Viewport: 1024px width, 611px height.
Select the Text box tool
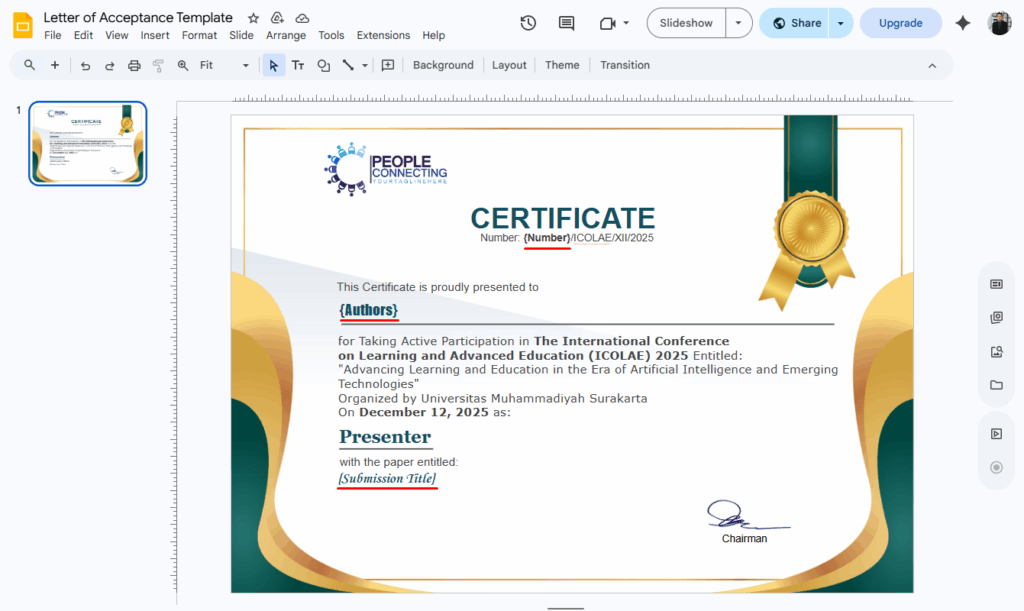298,65
